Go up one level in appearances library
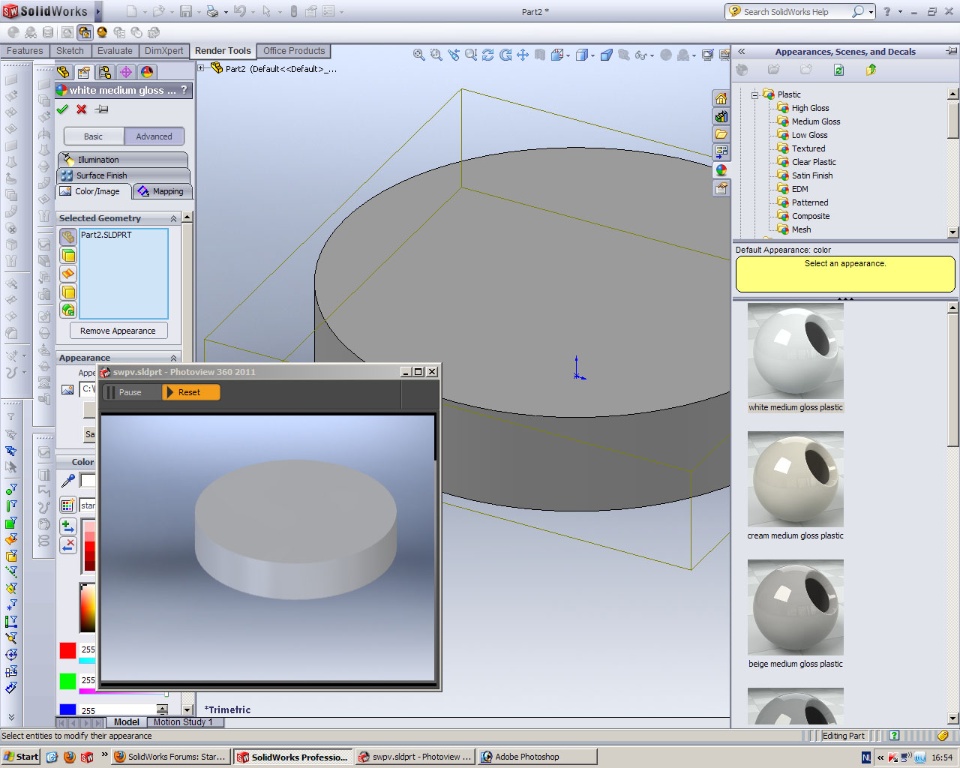The image size is (960, 768). coord(871,70)
